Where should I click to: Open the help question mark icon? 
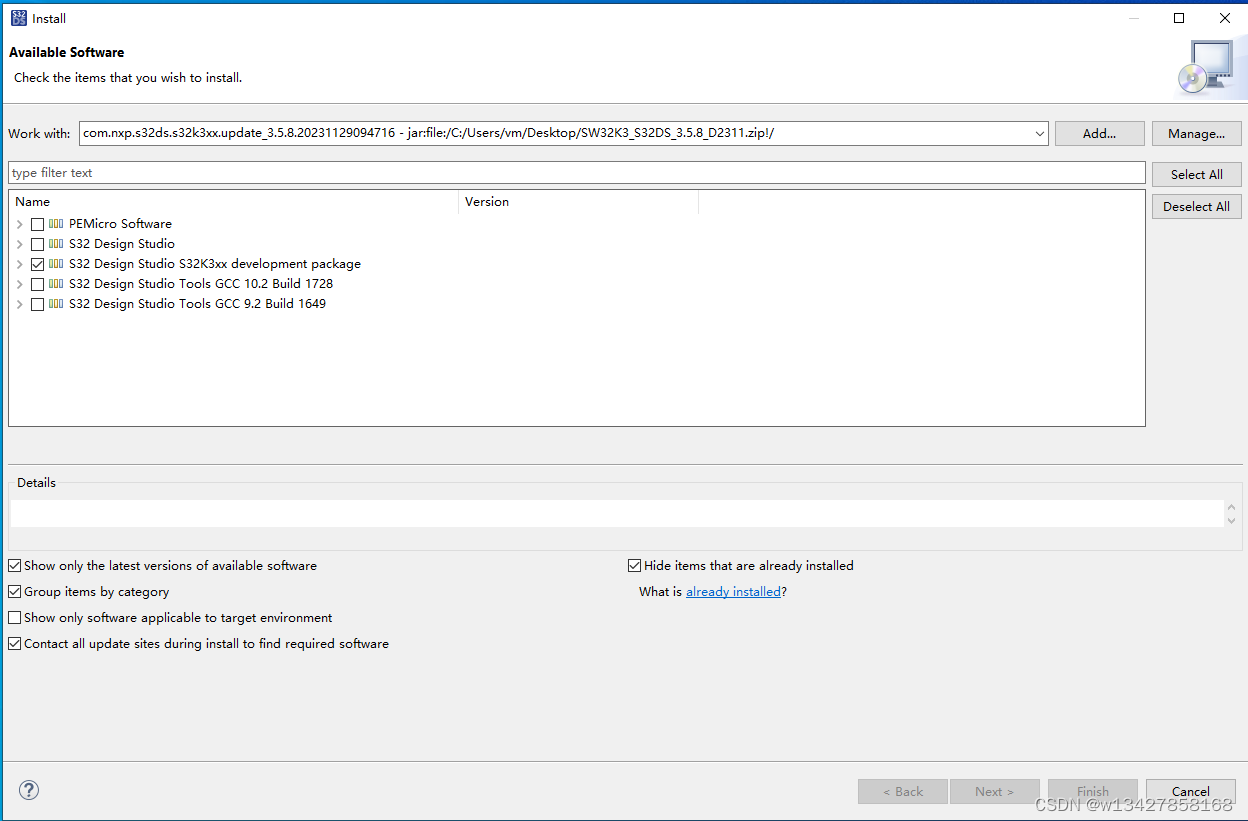tap(29, 790)
